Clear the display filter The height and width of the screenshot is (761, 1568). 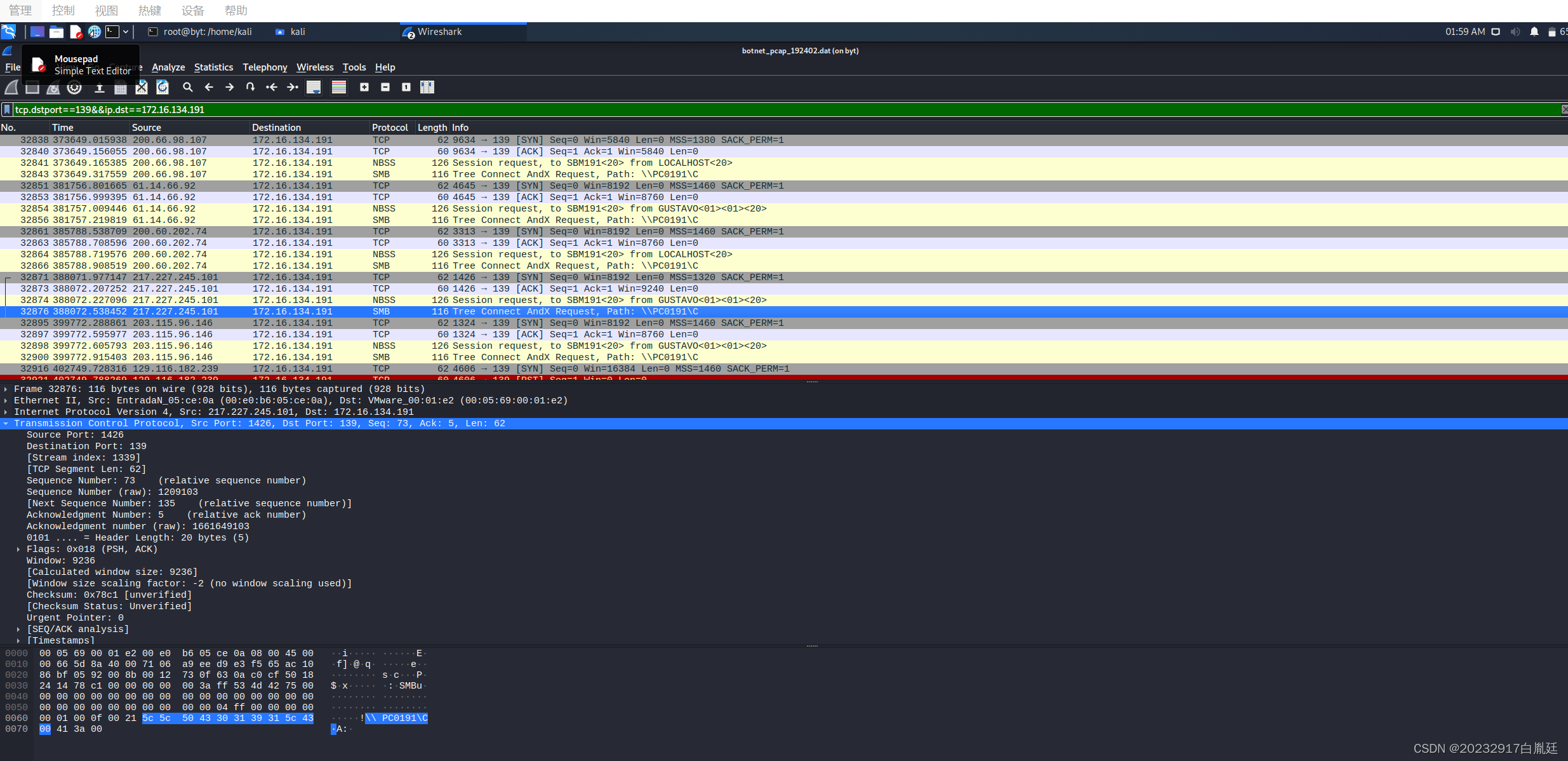[1564, 109]
